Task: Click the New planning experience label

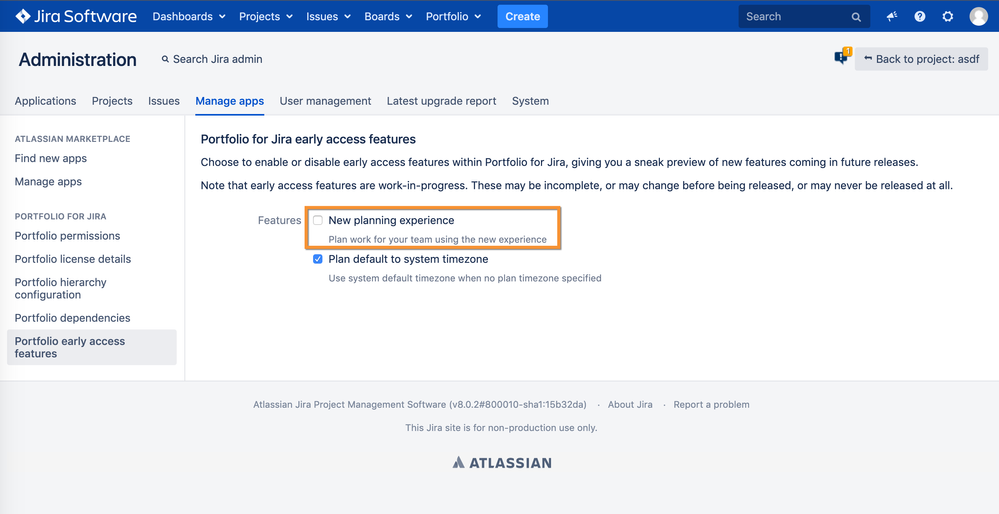Action: [x=391, y=220]
